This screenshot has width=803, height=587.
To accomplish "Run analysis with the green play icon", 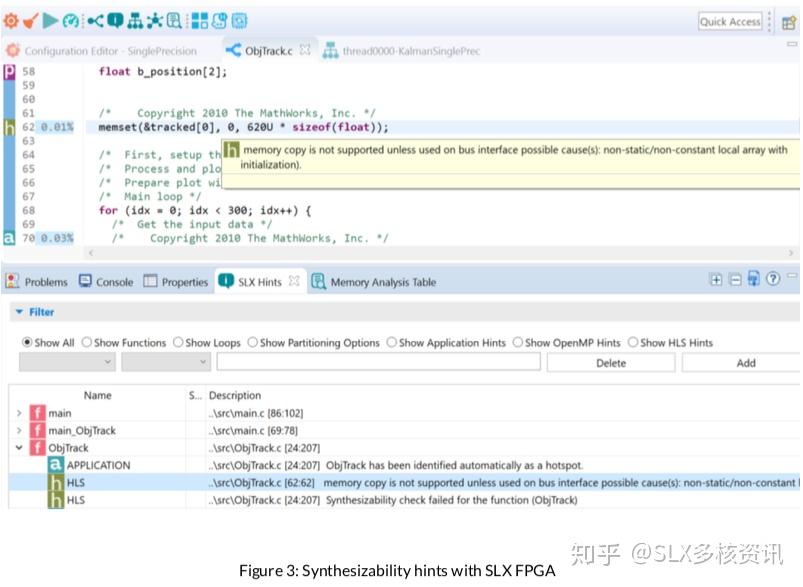I will click(50, 21).
